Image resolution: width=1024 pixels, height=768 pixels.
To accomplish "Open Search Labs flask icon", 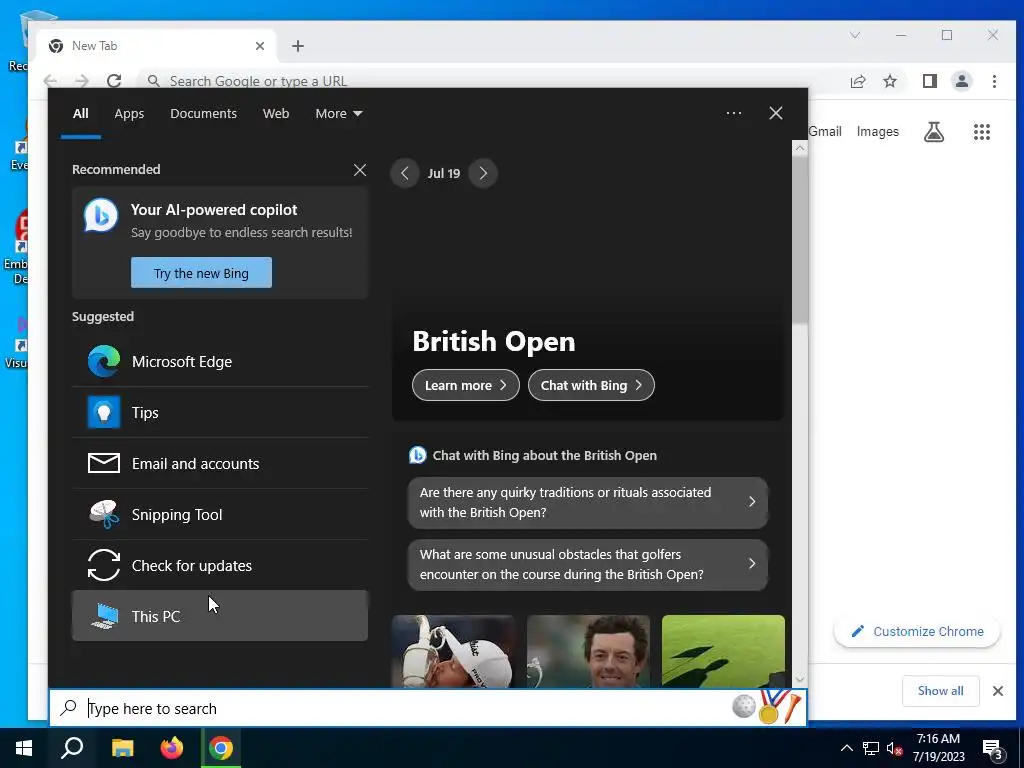I will 934,132.
